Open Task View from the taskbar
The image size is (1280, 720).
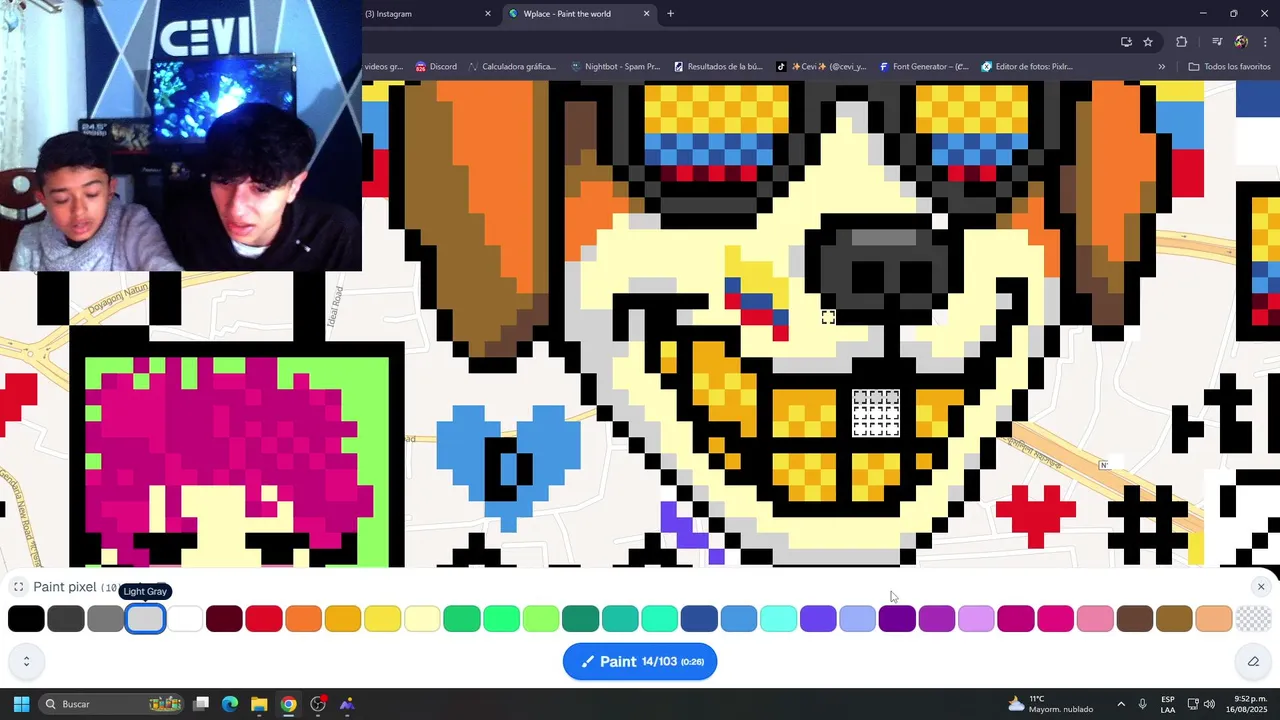(x=201, y=704)
